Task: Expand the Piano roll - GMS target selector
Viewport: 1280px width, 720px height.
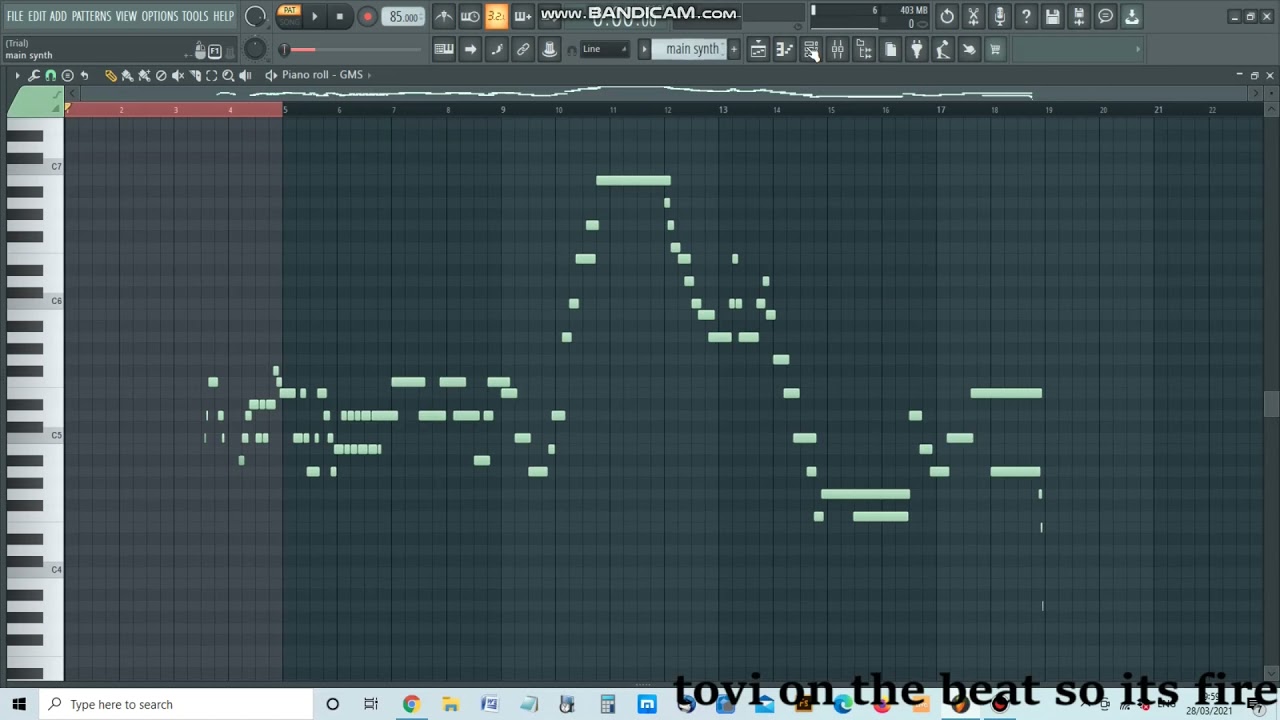Action: [x=320, y=75]
